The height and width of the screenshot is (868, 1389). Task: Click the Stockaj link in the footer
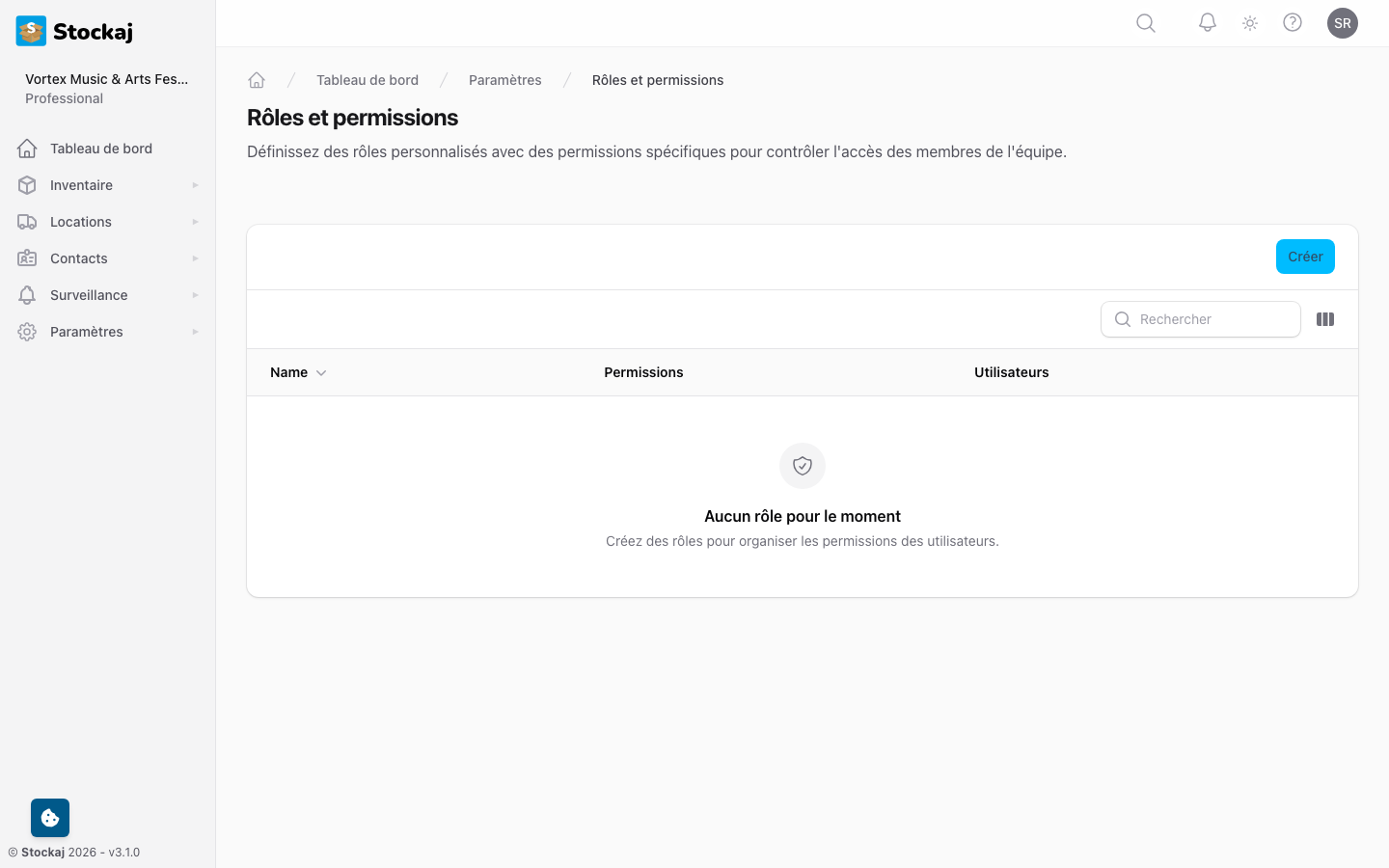[41, 852]
